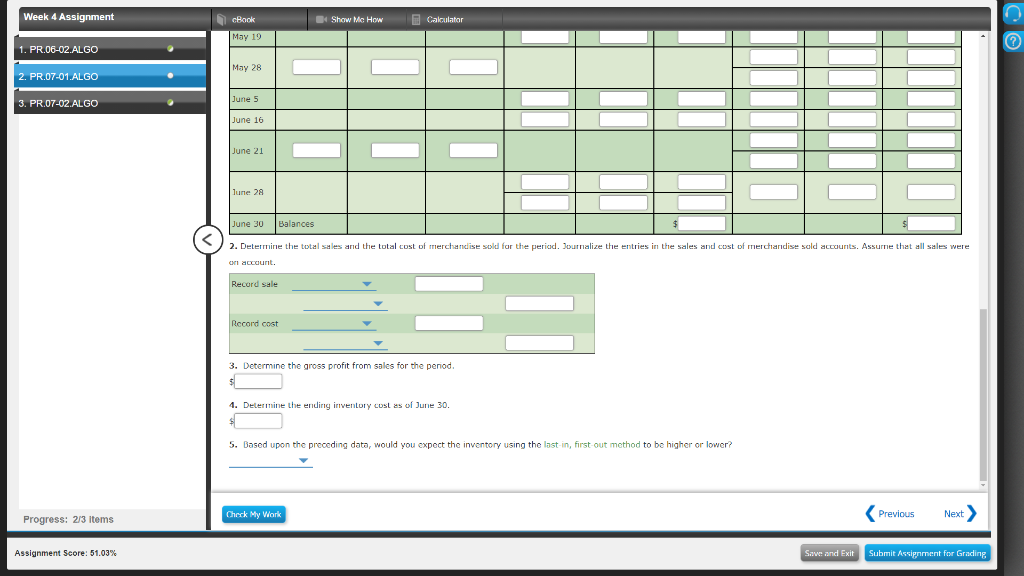The width and height of the screenshot is (1024, 576).
Task: Click Save and Exit
Action: 829,553
